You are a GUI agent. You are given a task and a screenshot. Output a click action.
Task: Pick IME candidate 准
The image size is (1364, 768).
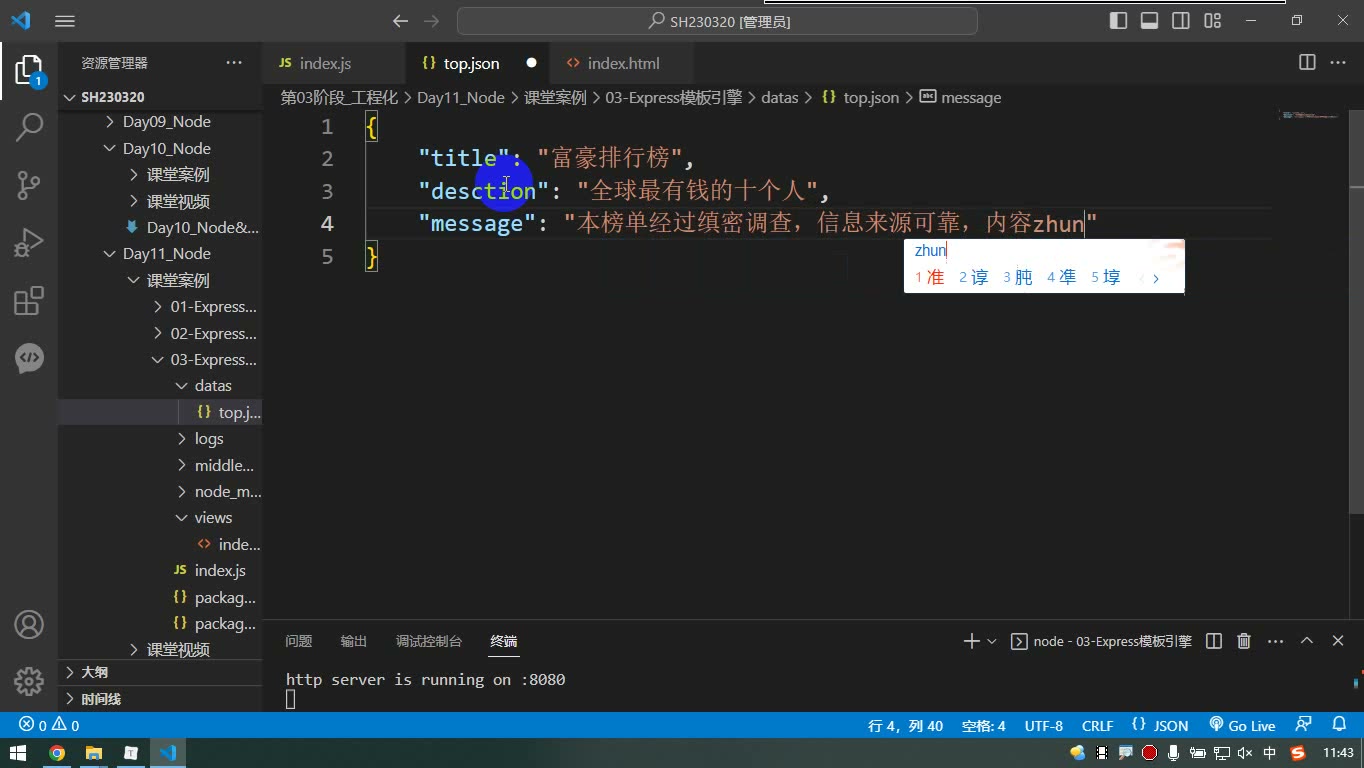930,277
